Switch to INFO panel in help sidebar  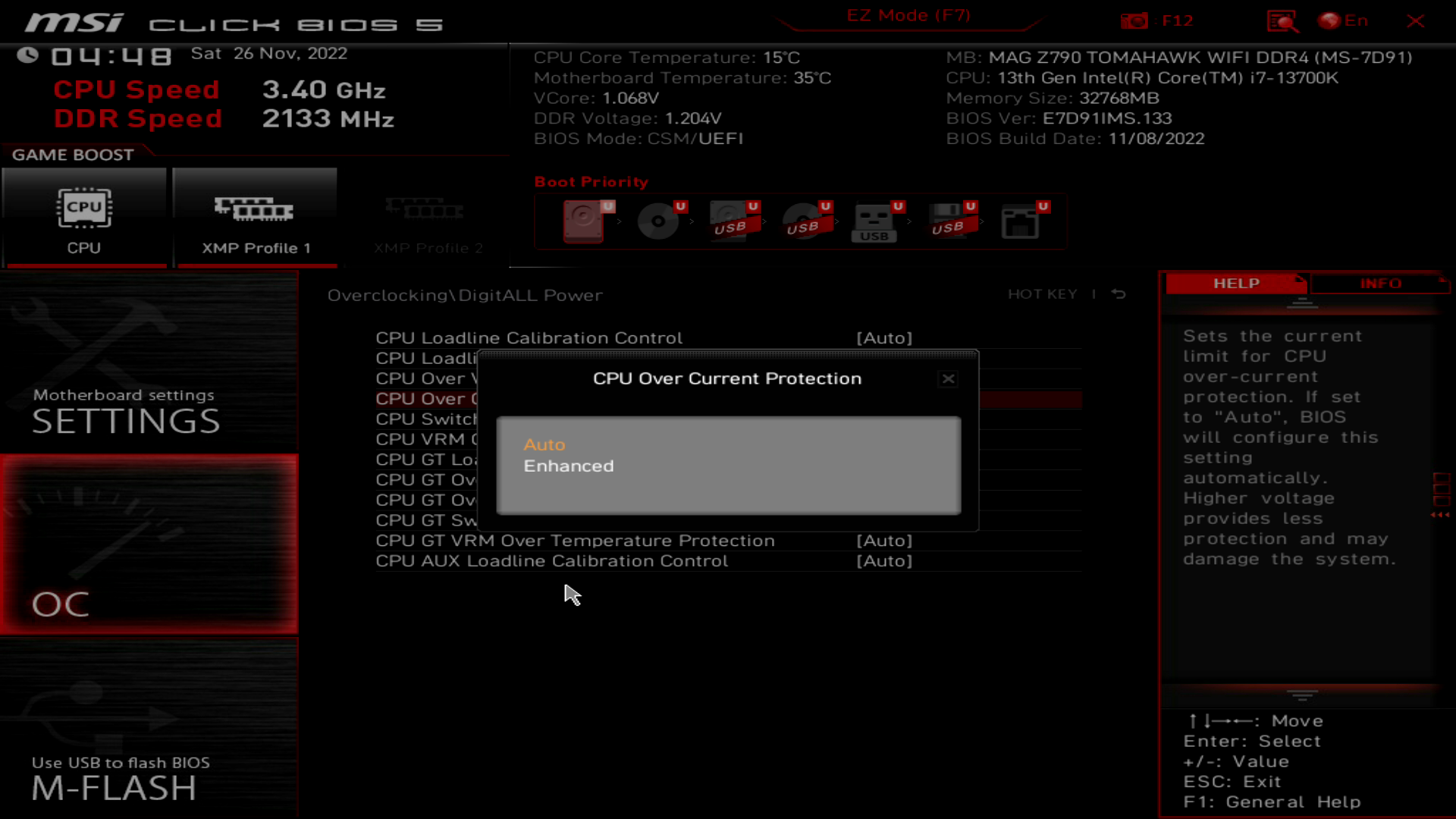click(1380, 283)
